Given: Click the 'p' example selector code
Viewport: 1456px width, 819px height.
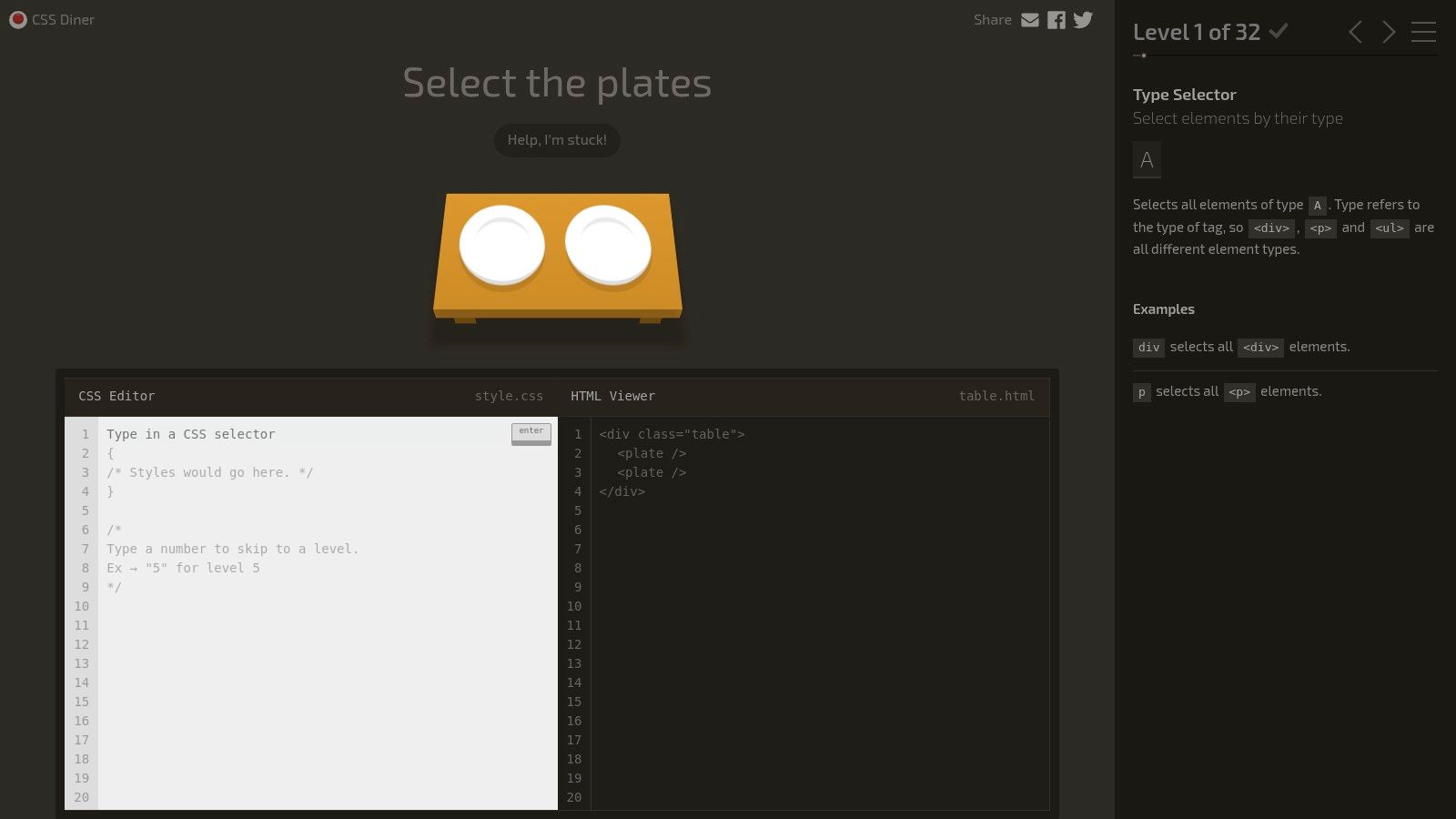Looking at the screenshot, I should [1141, 392].
